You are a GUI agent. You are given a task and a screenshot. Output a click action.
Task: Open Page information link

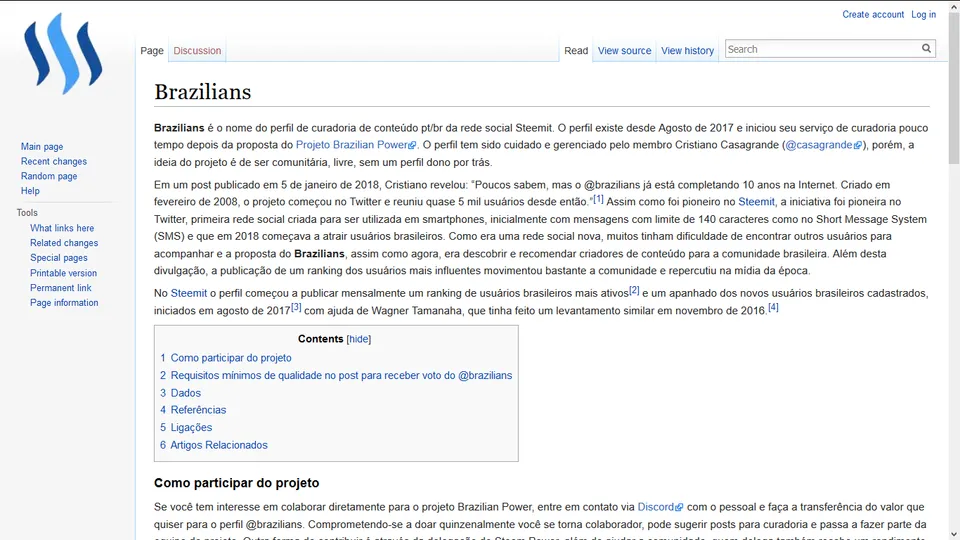click(64, 302)
